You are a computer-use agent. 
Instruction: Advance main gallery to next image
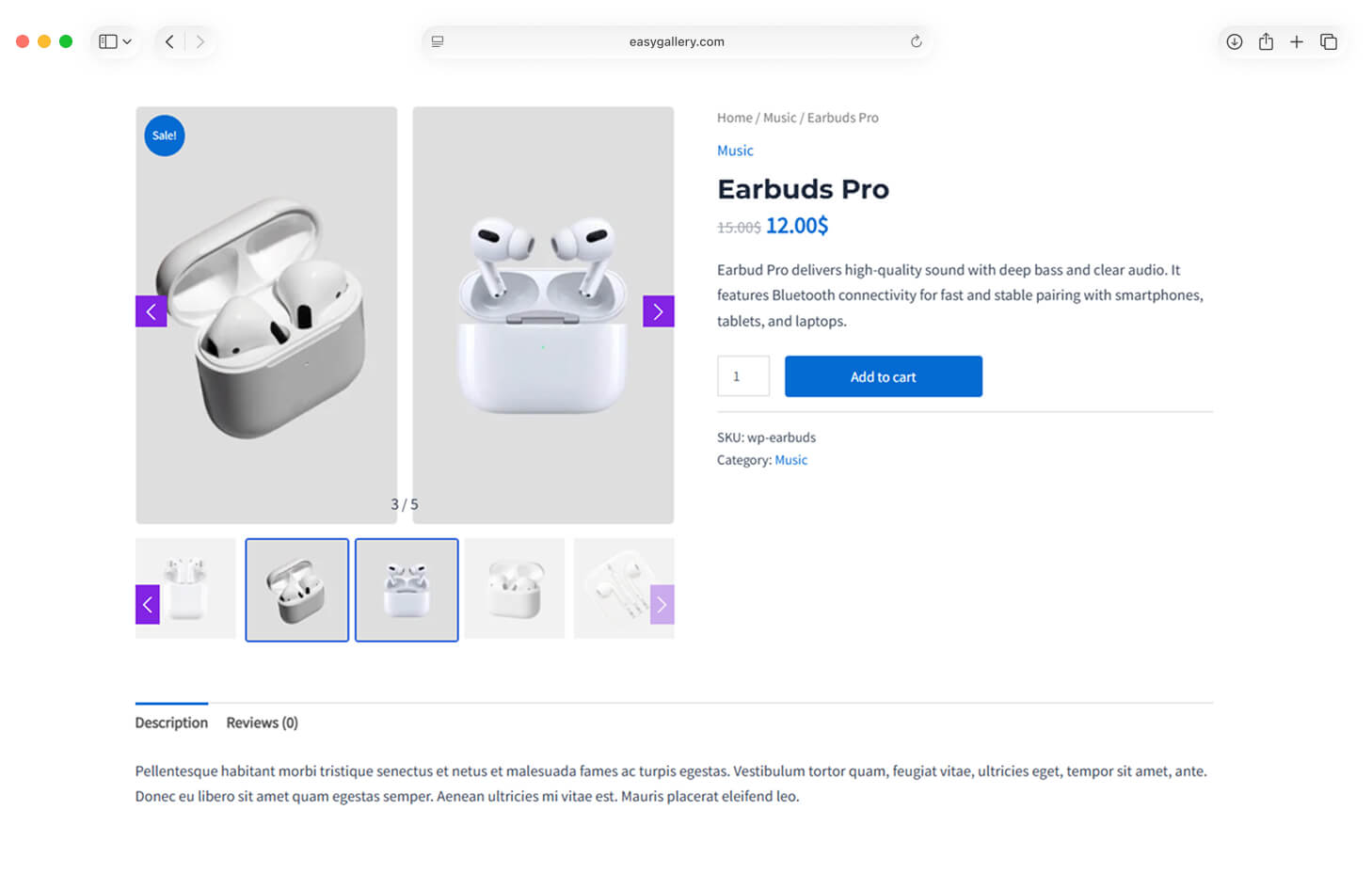pos(658,311)
